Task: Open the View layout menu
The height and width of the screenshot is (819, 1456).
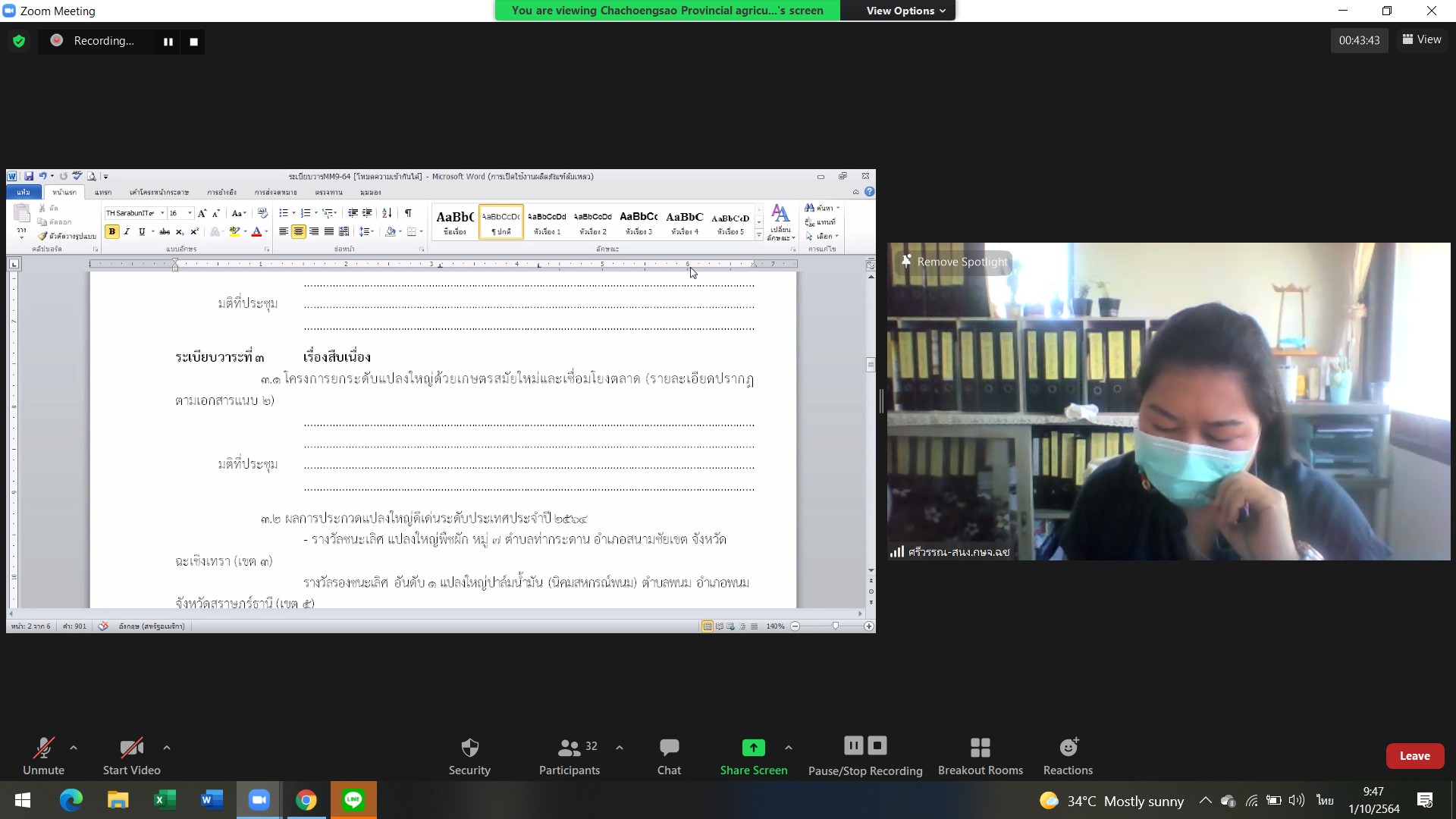Action: (1422, 39)
